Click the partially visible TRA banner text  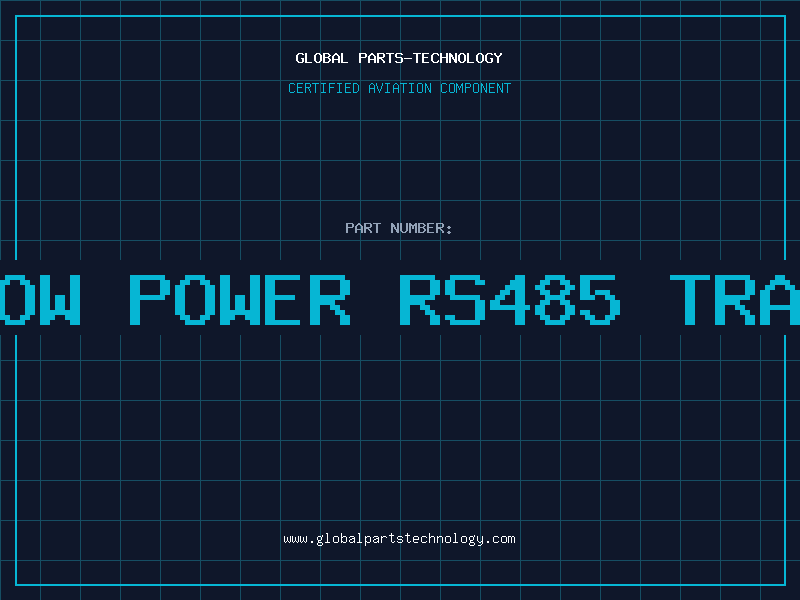click(735, 299)
